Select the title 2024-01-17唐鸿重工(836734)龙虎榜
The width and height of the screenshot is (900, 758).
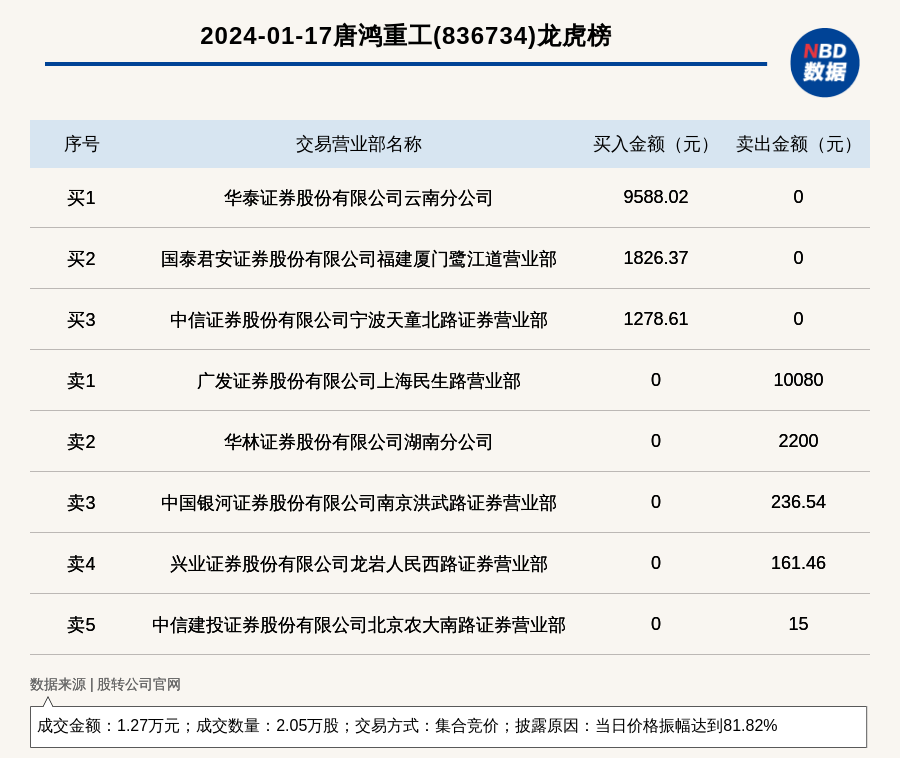coord(406,36)
